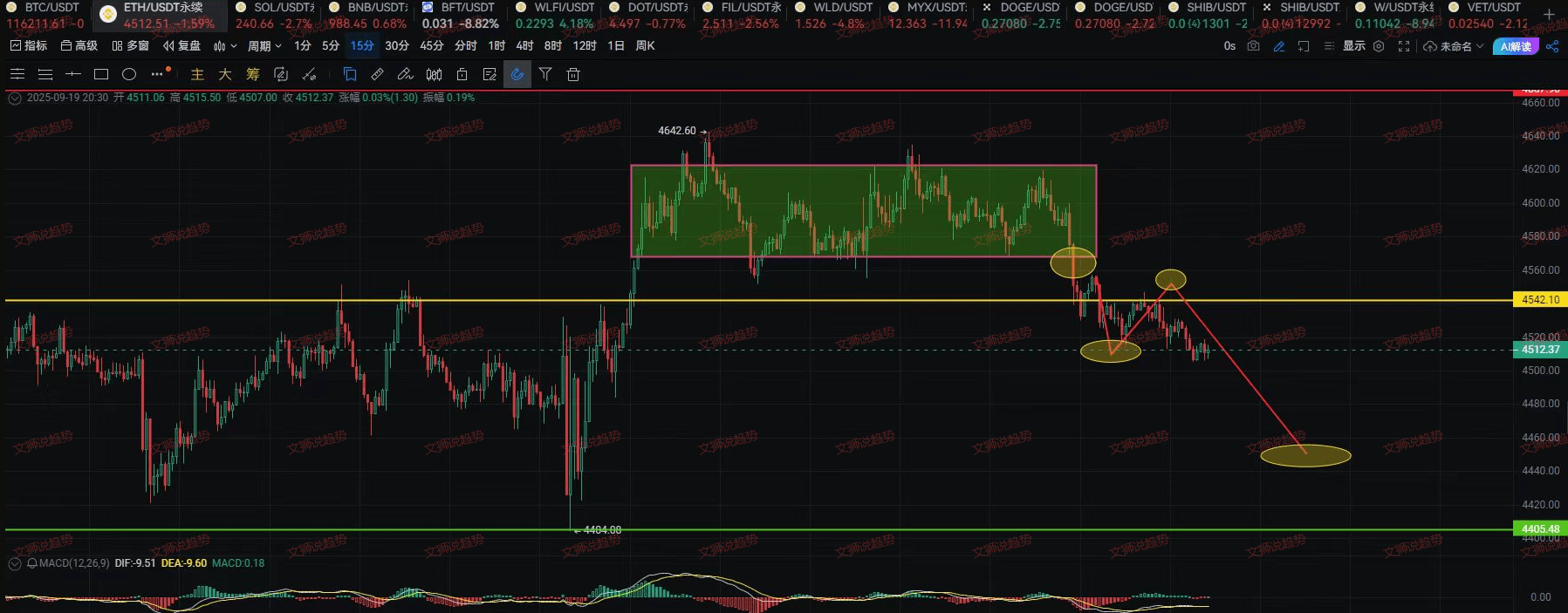The height and width of the screenshot is (613, 1568).
Task: Collapse the main chart info line
Action: tap(15, 98)
